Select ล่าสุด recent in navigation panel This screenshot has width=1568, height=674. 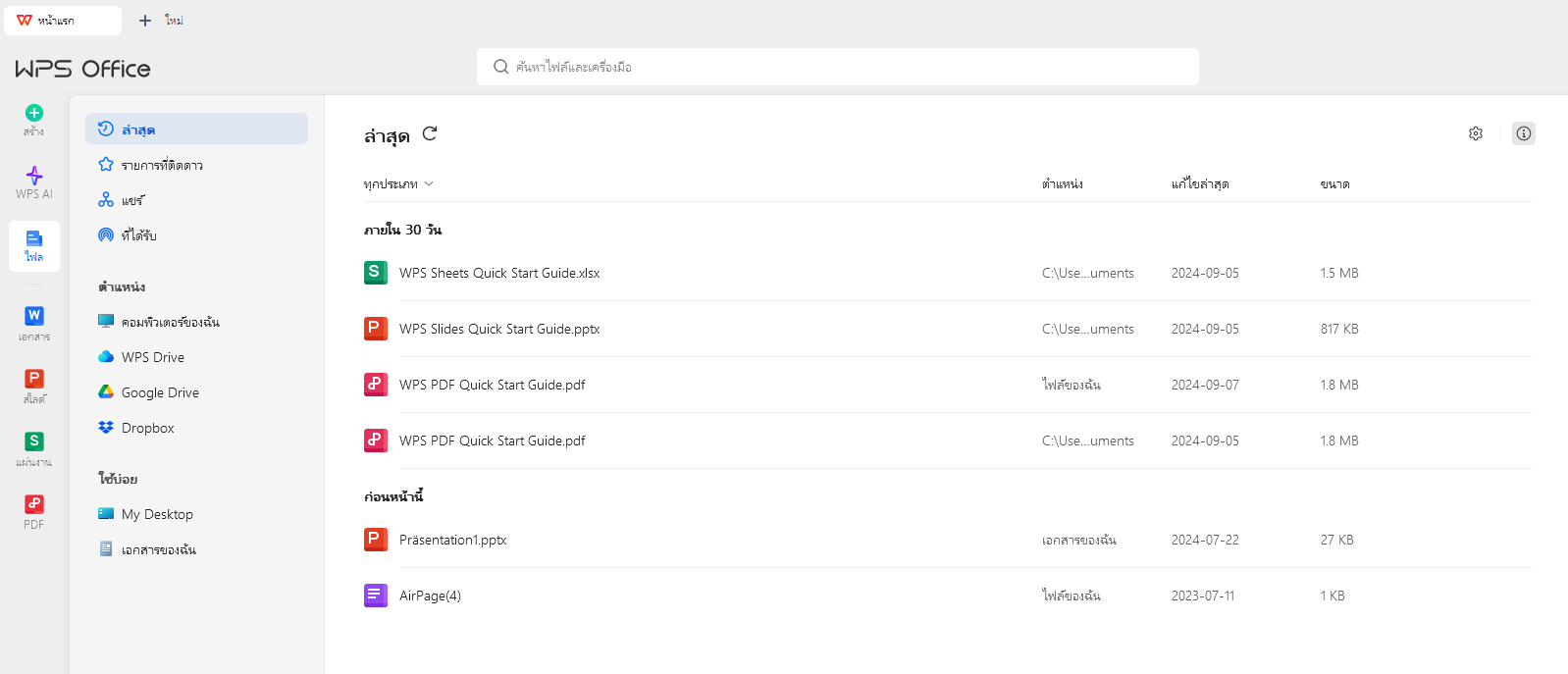click(x=196, y=129)
